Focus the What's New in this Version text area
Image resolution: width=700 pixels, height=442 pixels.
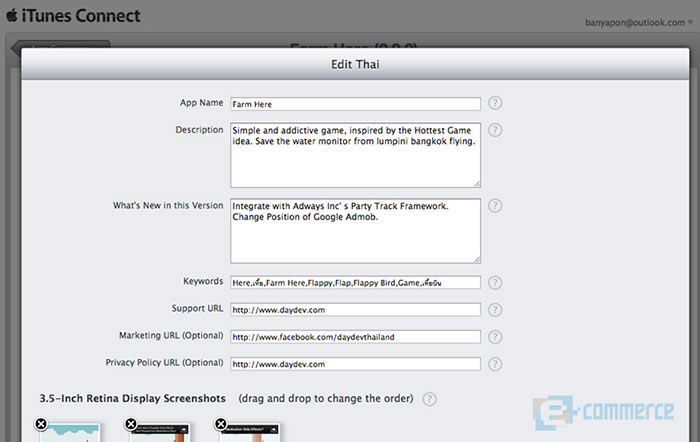pos(355,231)
